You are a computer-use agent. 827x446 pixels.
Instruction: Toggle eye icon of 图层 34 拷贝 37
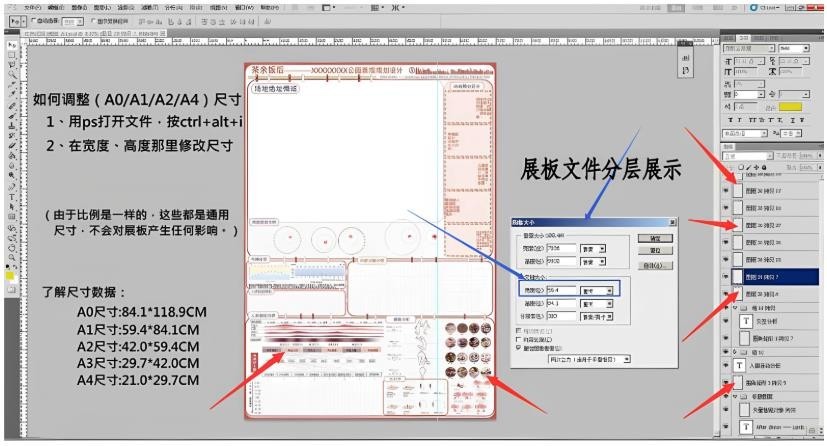coord(726,225)
